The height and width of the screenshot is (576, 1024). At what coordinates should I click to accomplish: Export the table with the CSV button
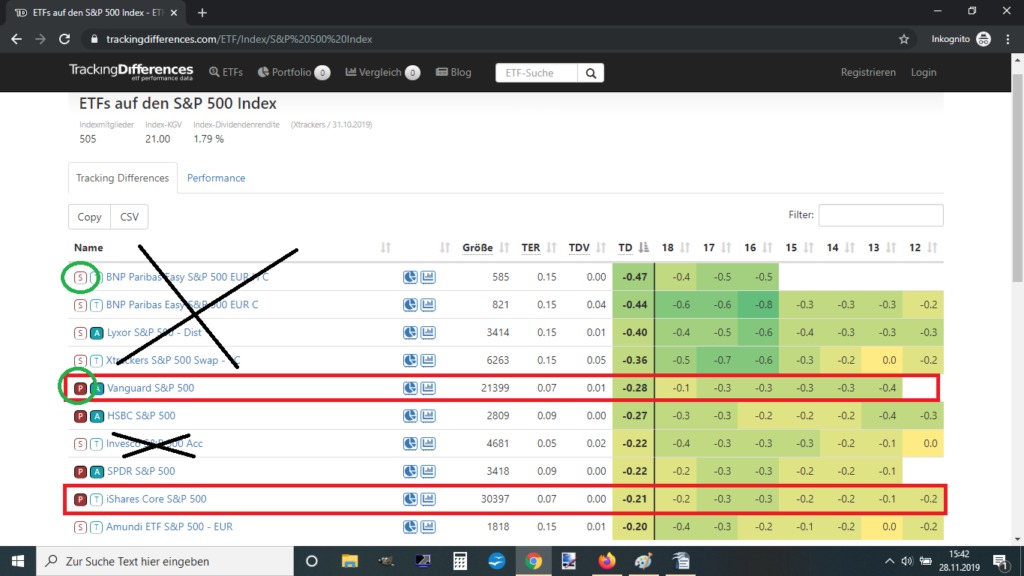[x=129, y=217]
